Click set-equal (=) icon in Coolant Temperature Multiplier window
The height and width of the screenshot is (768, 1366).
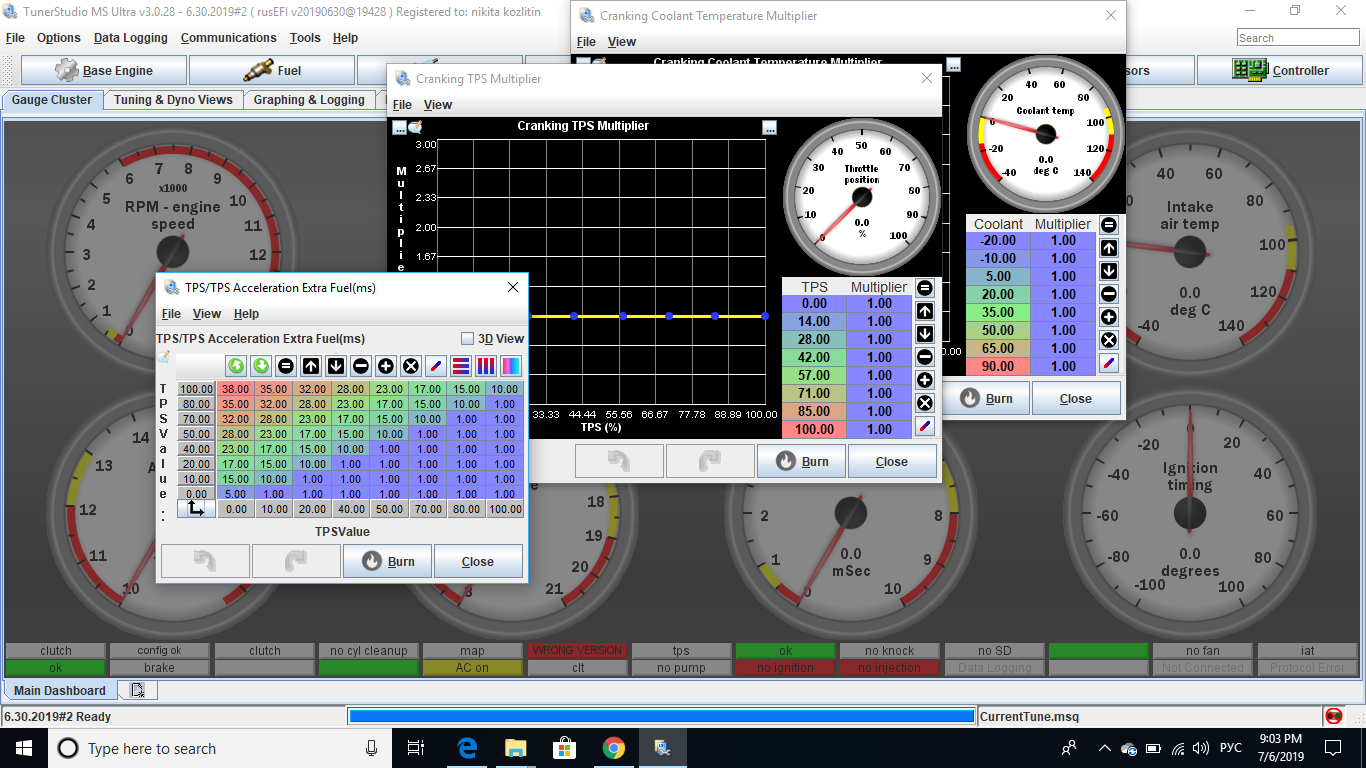(1109, 225)
